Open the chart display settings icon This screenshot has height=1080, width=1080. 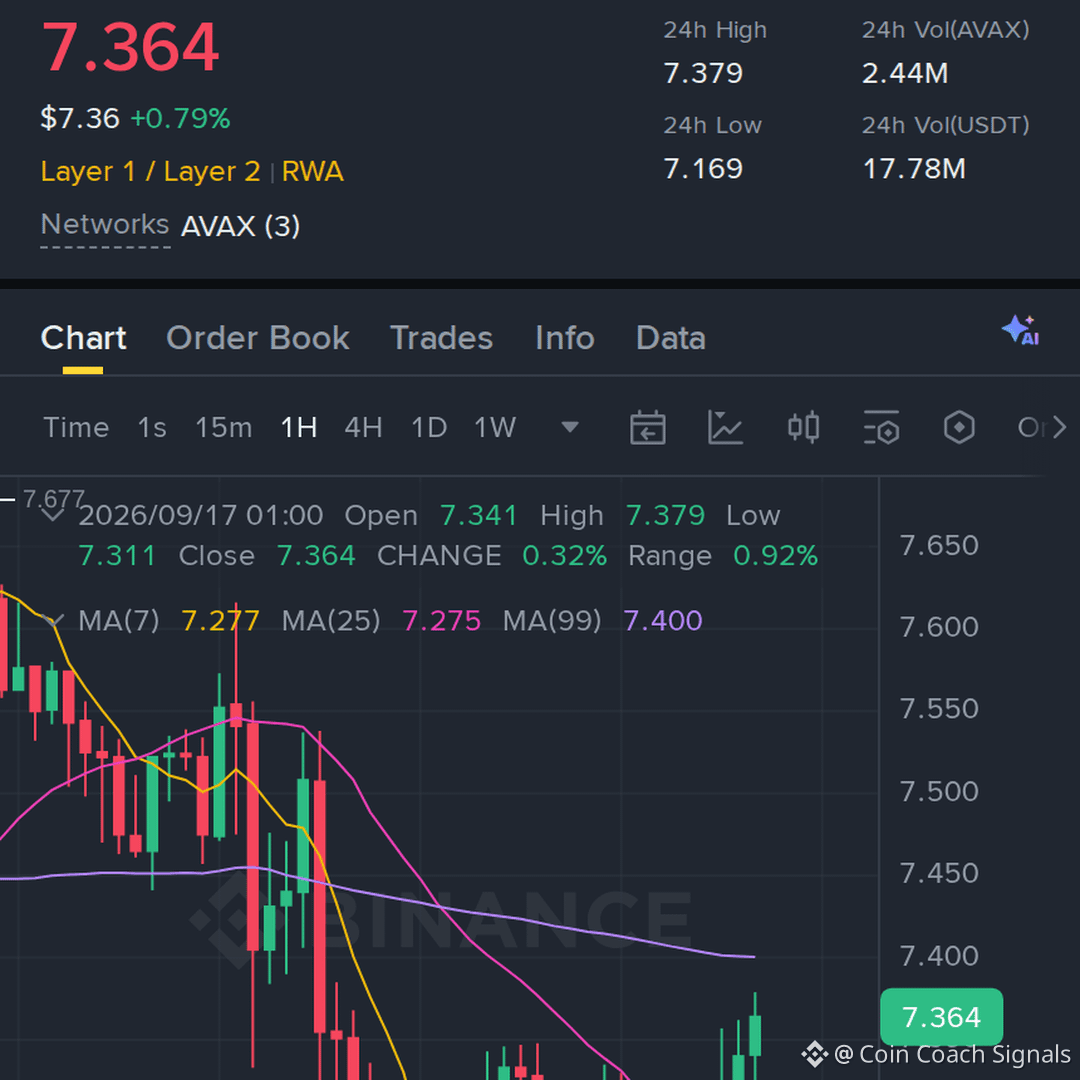tap(882, 428)
